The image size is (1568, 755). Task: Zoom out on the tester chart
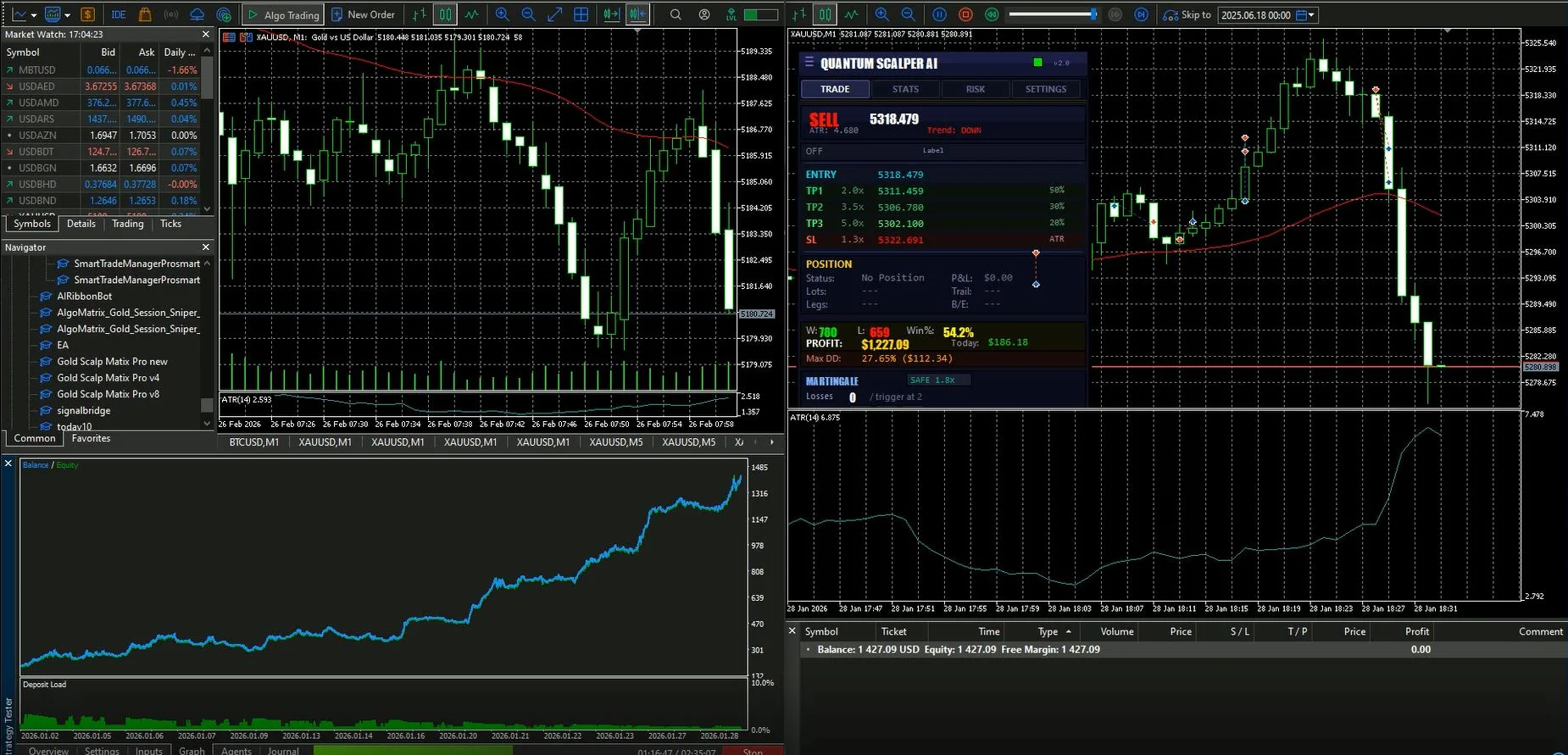point(909,14)
